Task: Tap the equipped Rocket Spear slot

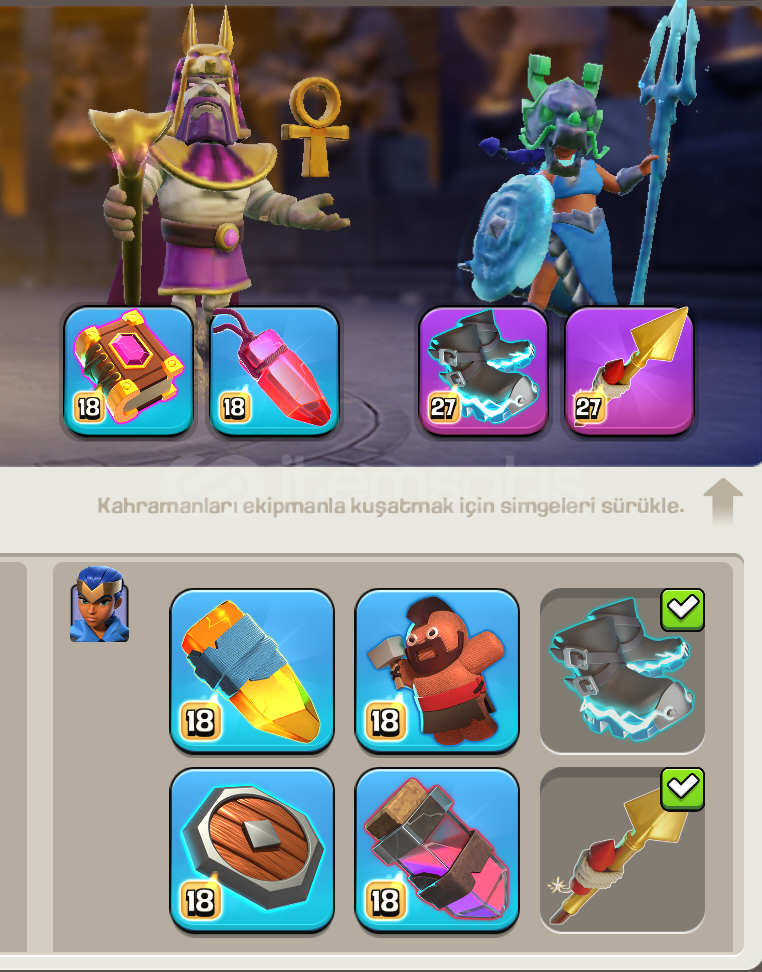Action: pos(629,371)
